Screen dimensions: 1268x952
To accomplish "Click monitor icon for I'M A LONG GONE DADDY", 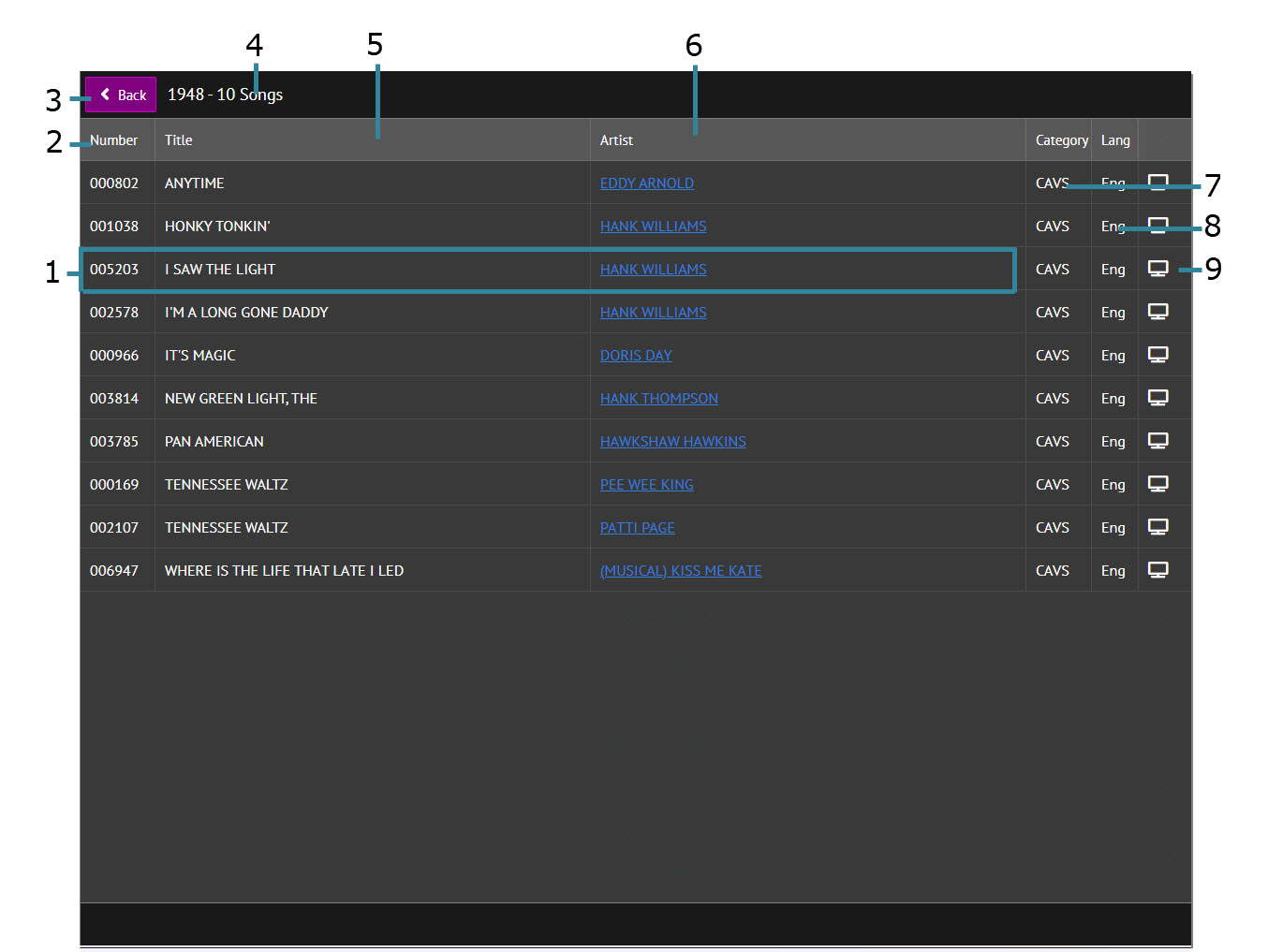I will coord(1157,312).
